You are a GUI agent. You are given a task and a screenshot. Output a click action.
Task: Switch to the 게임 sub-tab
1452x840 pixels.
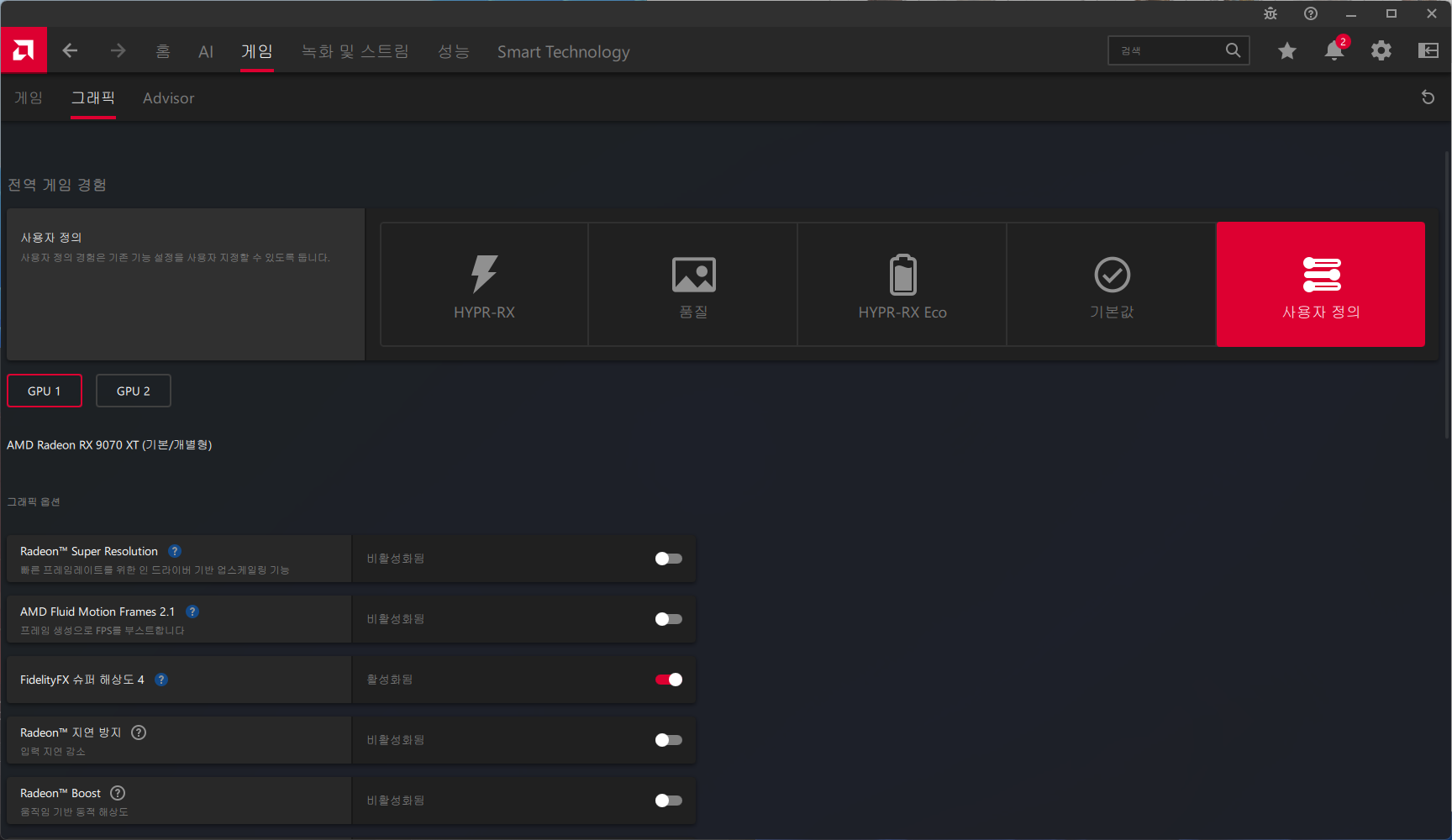tap(29, 97)
